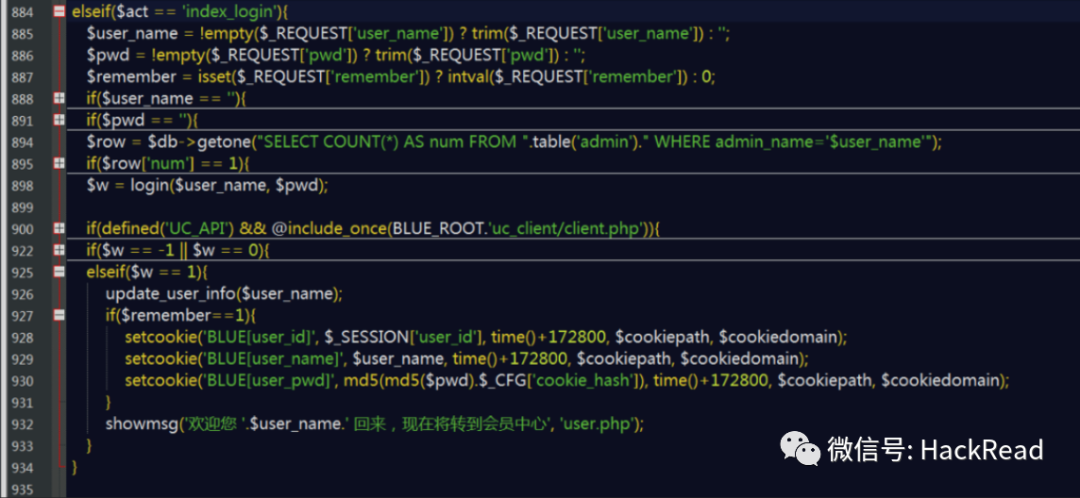
Task: Click line number 894 in the gutter
Action: [22, 142]
